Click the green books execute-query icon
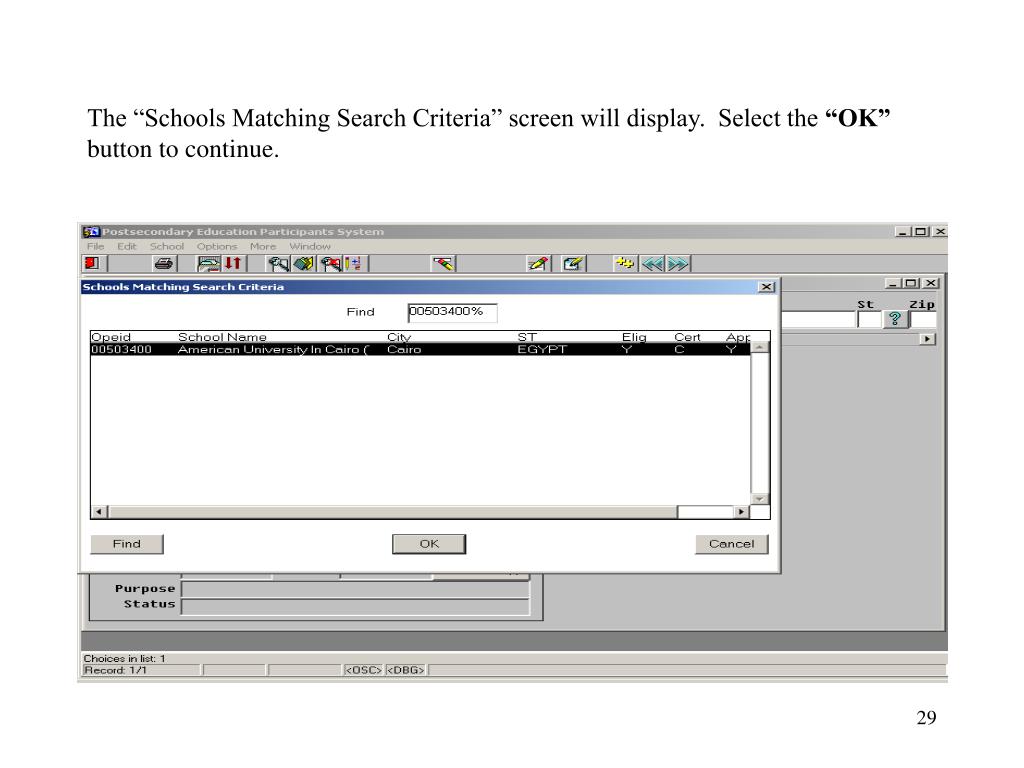1024x768 pixels. pyautogui.click(x=304, y=263)
